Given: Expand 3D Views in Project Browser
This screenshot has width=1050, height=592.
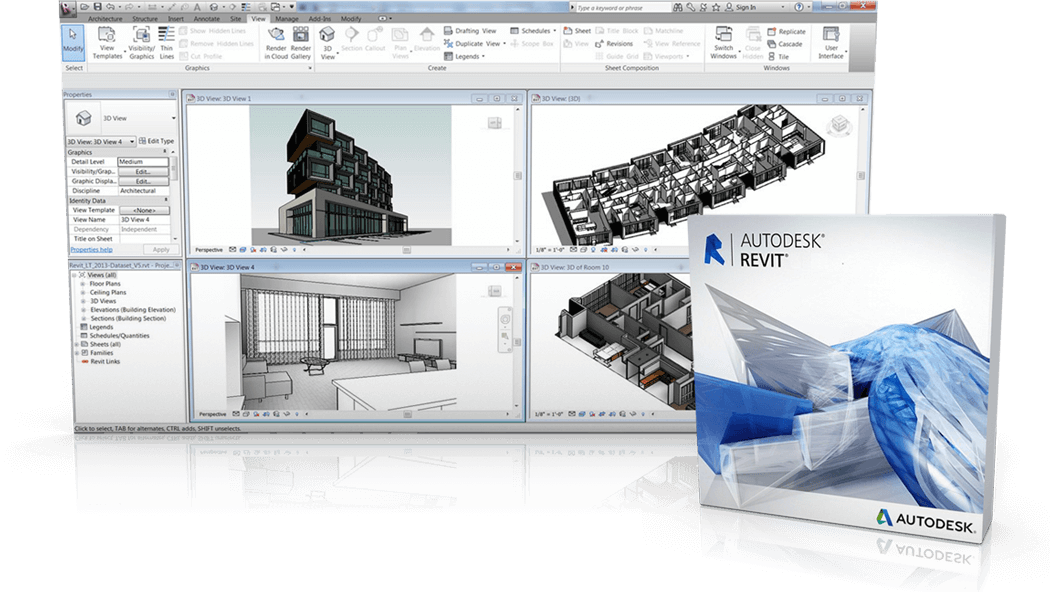Looking at the screenshot, I should click(83, 301).
